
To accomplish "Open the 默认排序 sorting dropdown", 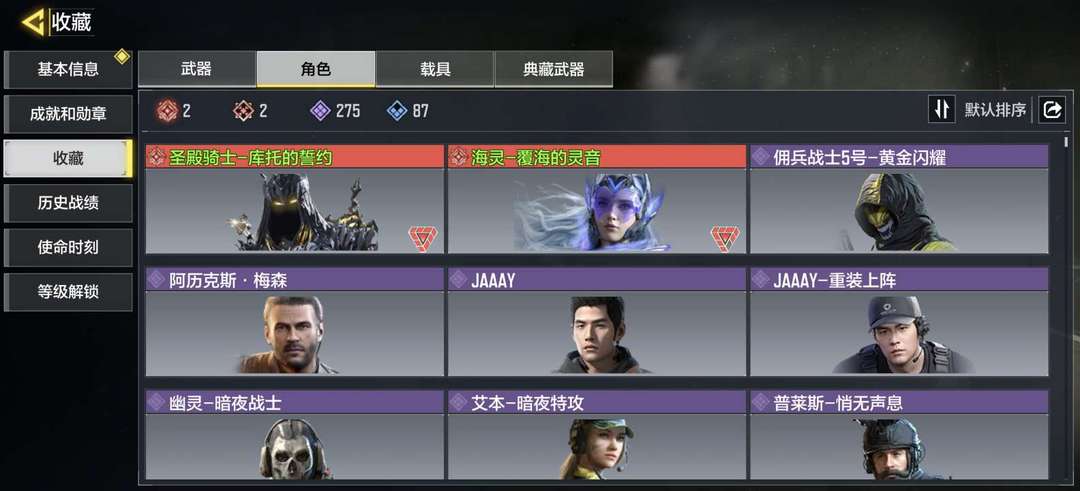I will (995, 110).
